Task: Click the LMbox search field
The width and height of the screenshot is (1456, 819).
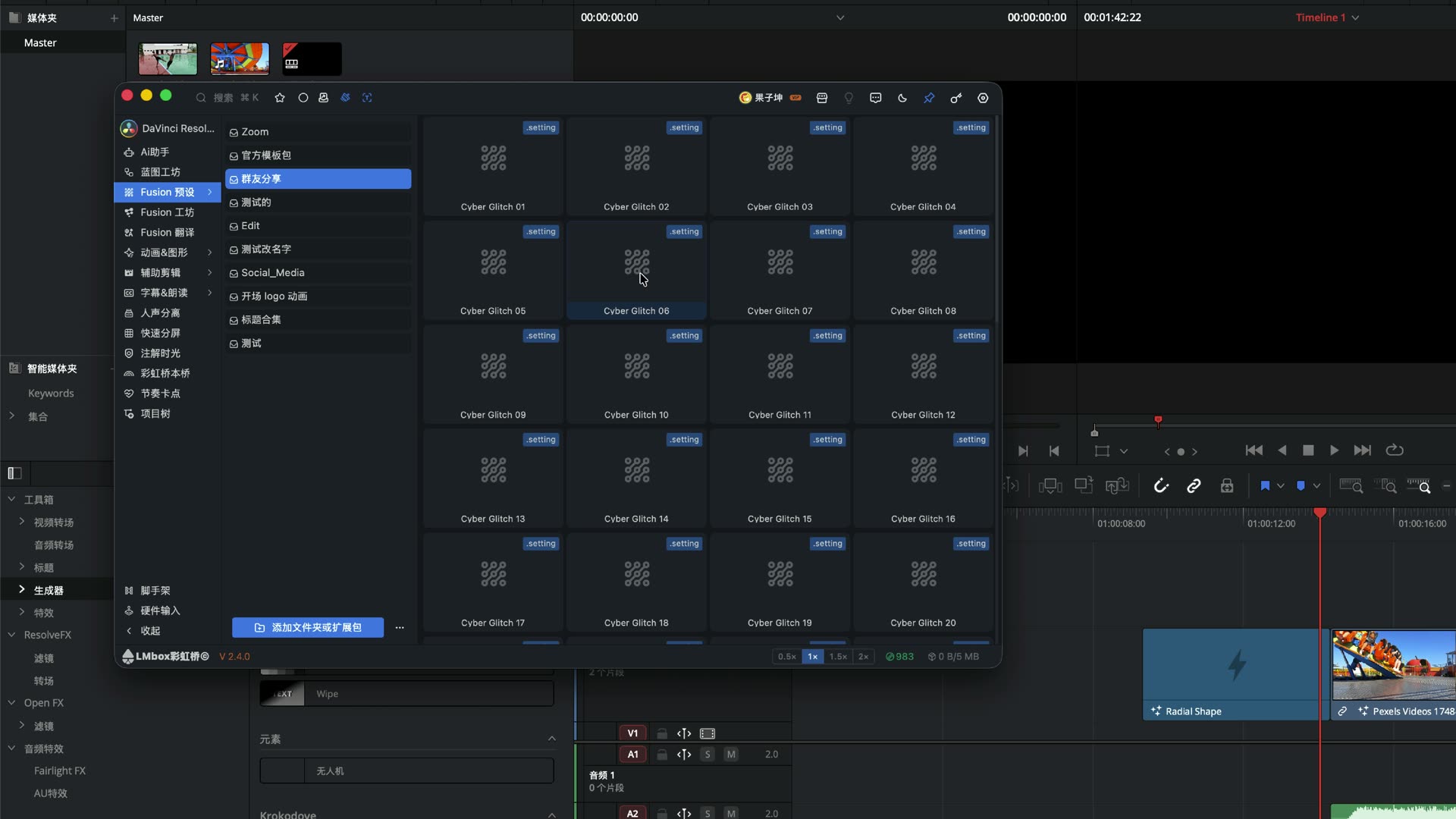Action: [x=227, y=98]
